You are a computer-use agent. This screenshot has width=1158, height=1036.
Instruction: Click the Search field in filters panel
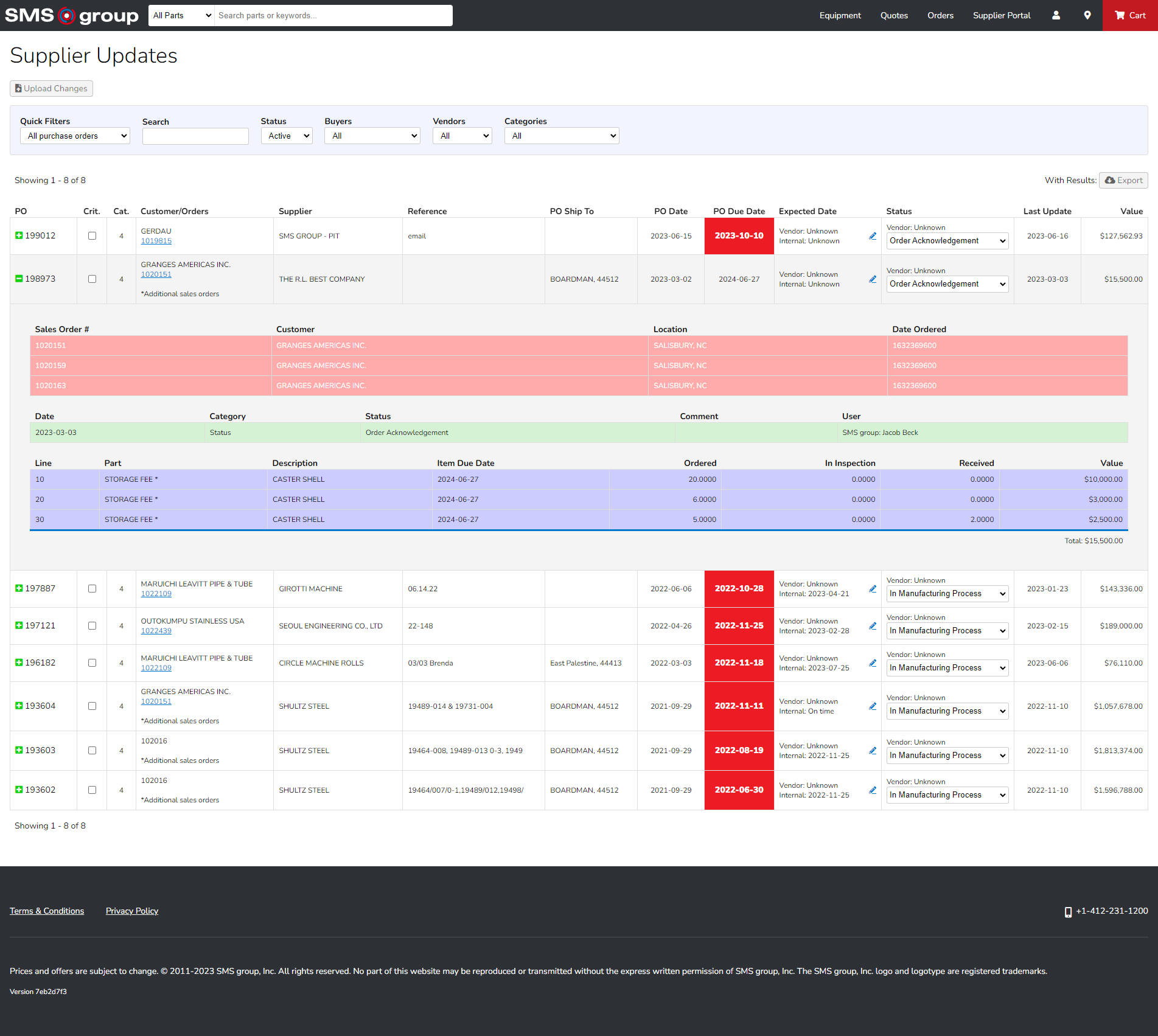coord(195,136)
